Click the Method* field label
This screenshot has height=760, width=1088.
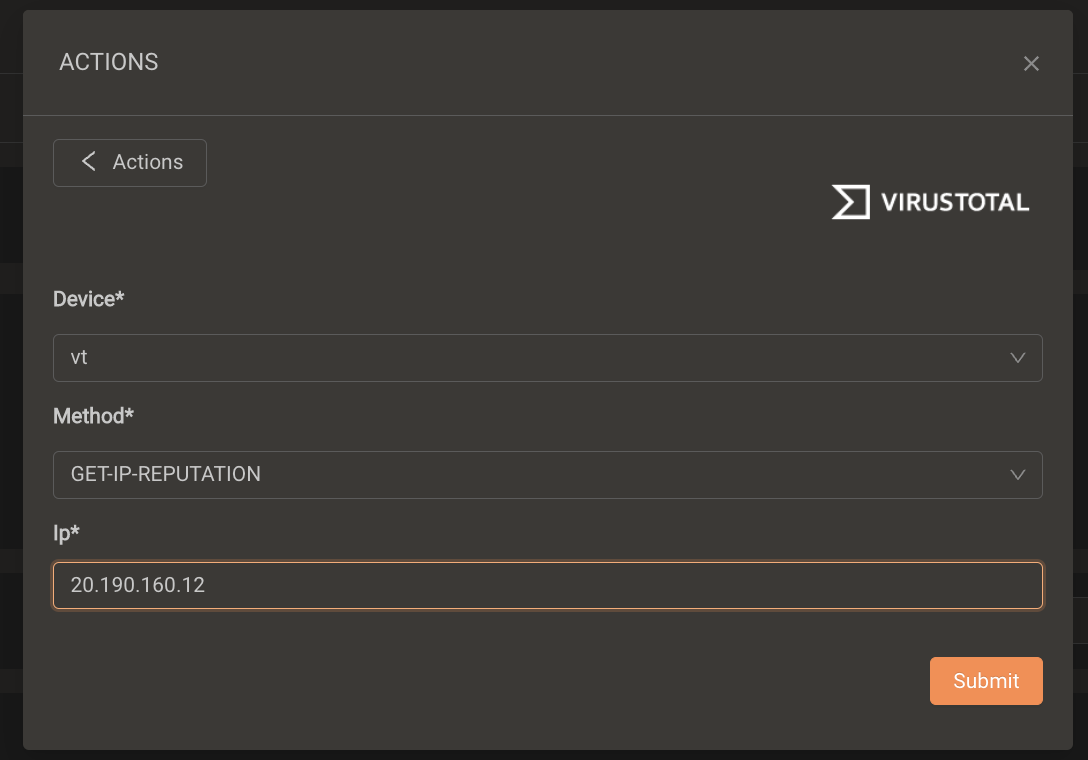[x=93, y=416]
